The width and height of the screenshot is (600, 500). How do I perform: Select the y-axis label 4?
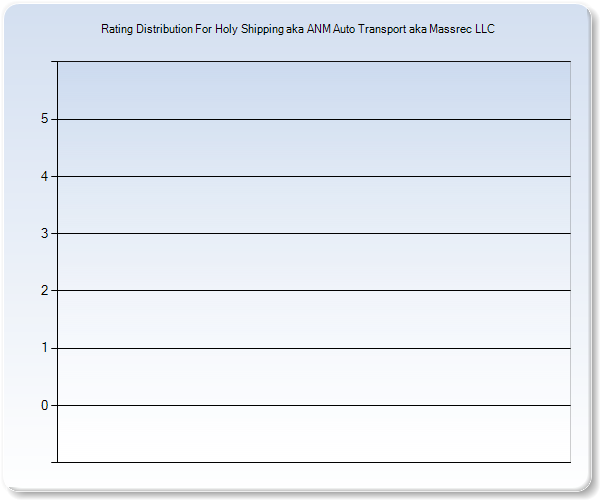point(44,177)
